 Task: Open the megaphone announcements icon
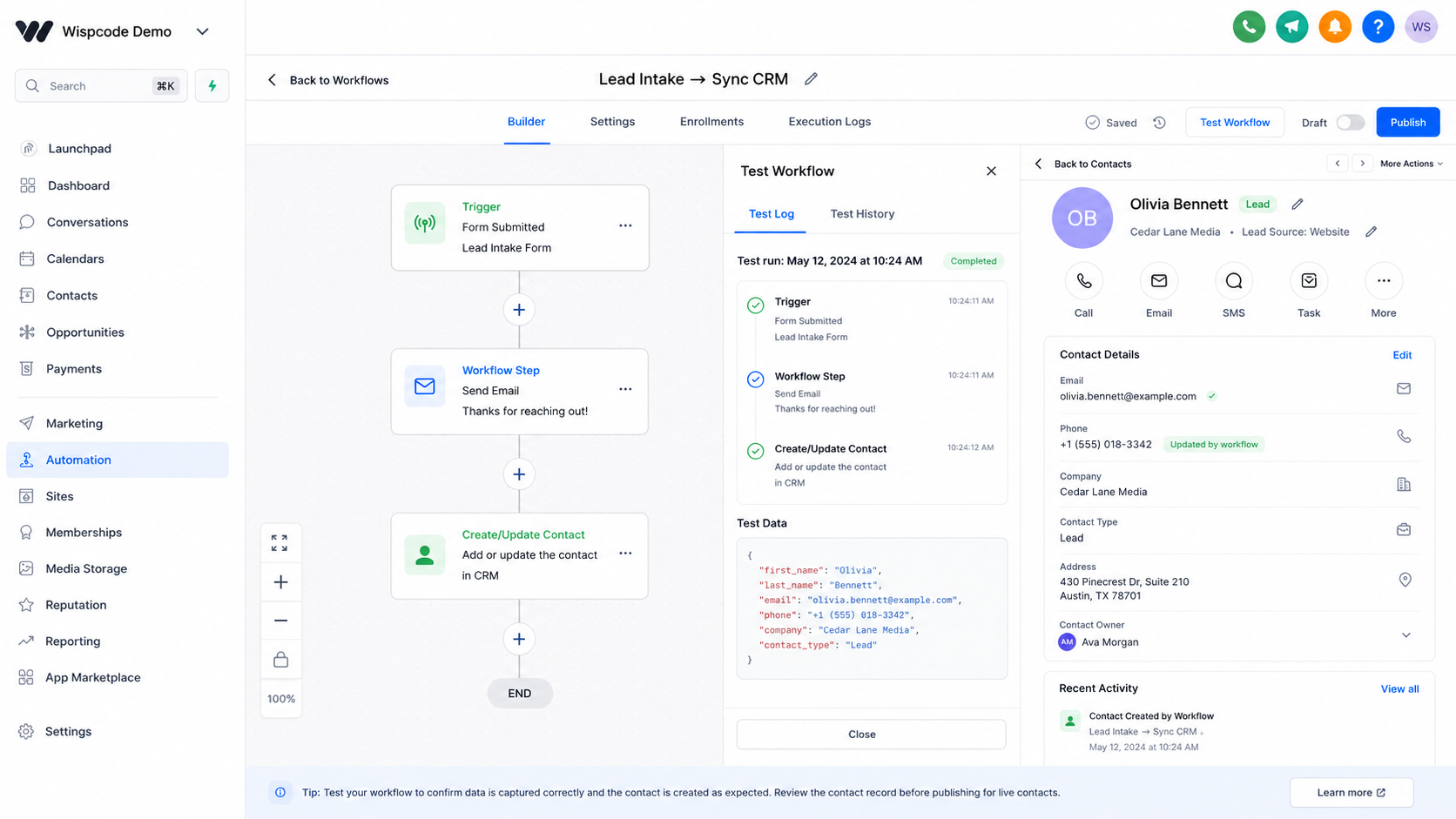pos(1291,27)
